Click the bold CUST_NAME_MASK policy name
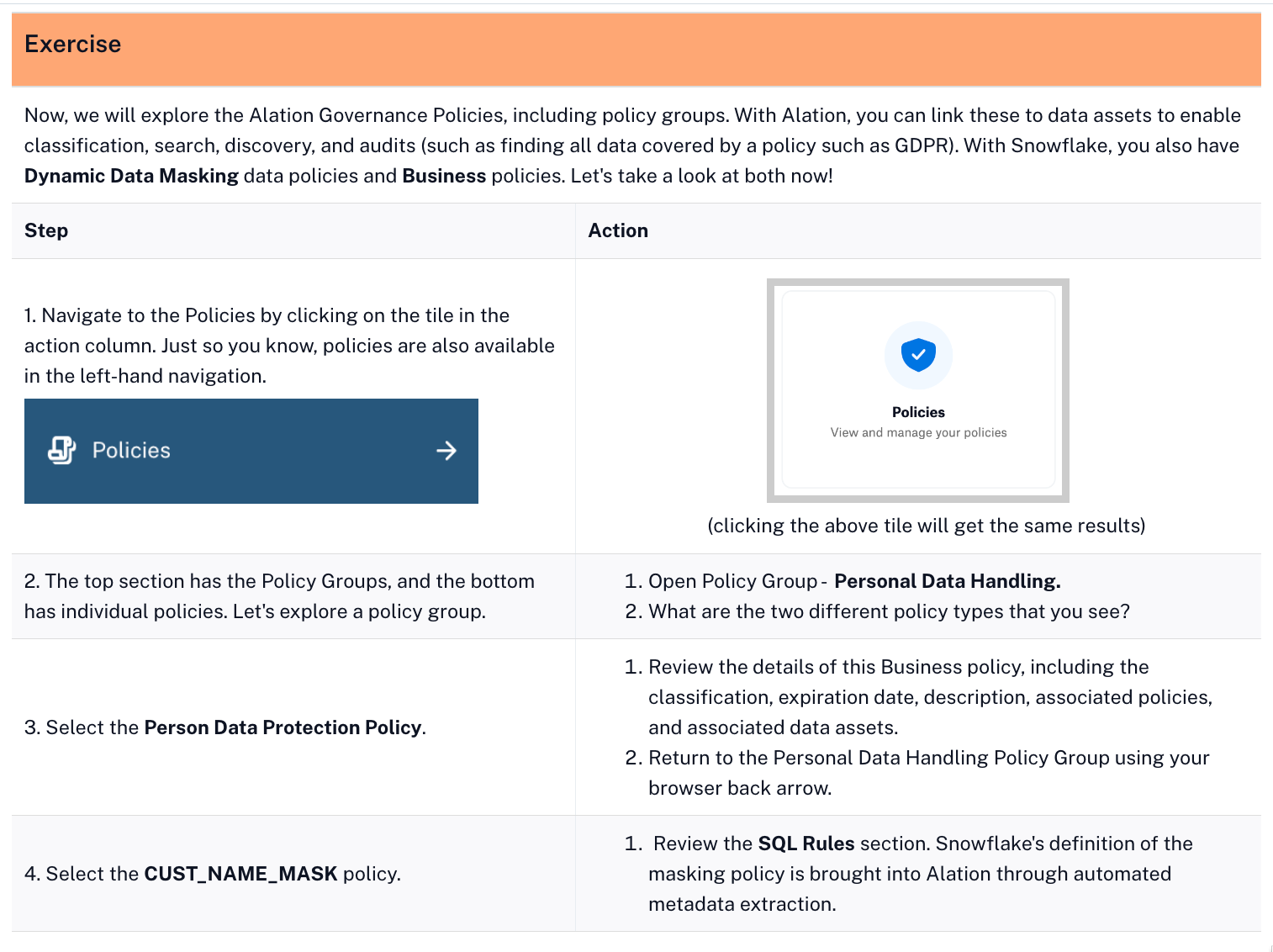This screenshot has width=1273, height=952. [x=240, y=874]
